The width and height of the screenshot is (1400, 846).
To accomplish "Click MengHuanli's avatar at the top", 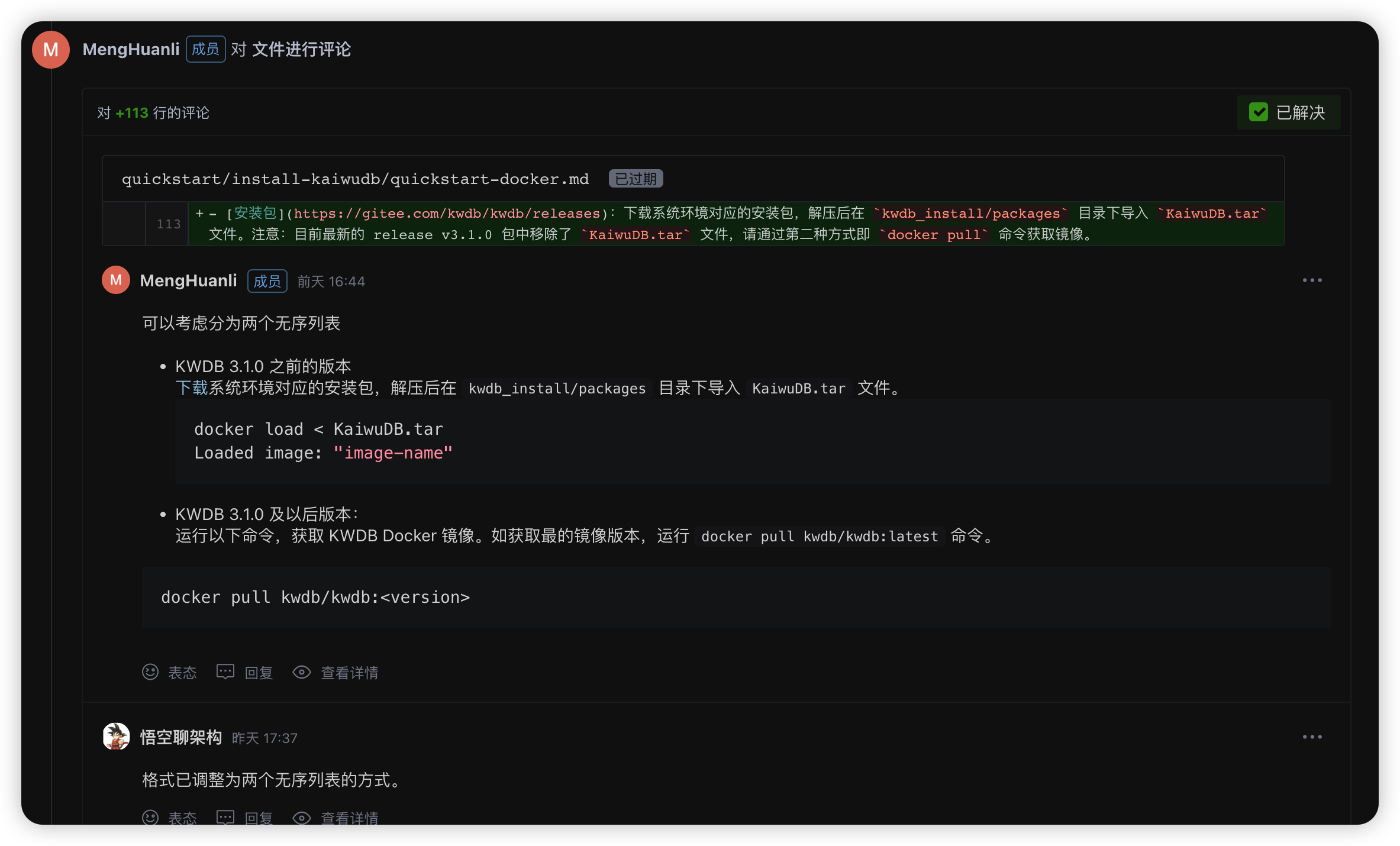I will [50, 49].
